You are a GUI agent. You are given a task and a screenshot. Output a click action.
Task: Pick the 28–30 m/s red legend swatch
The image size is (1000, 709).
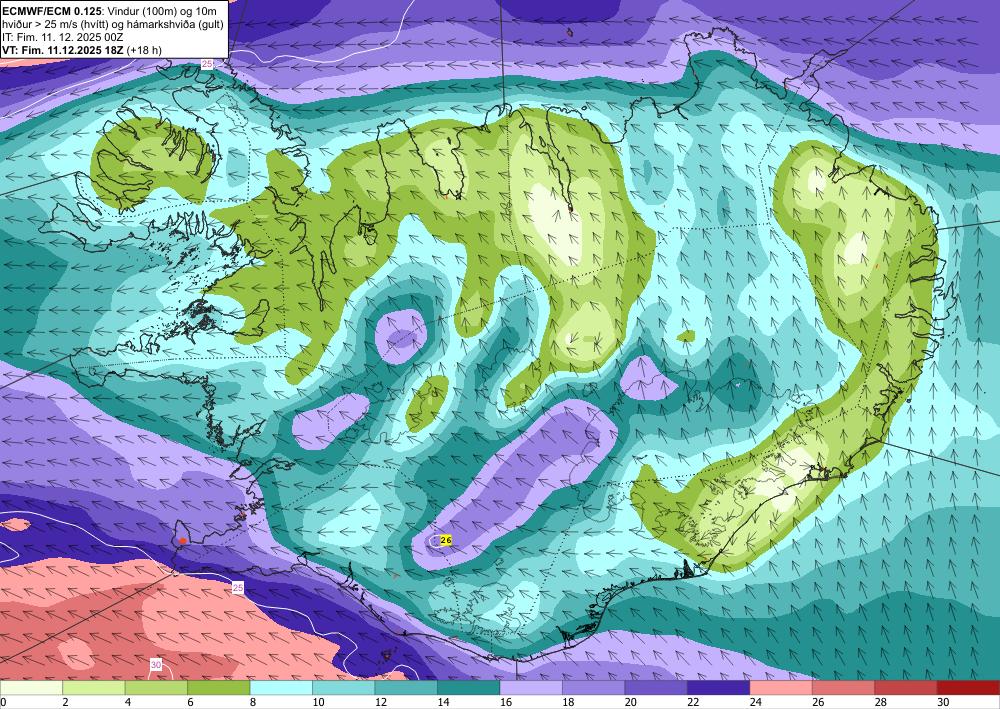[906, 688]
